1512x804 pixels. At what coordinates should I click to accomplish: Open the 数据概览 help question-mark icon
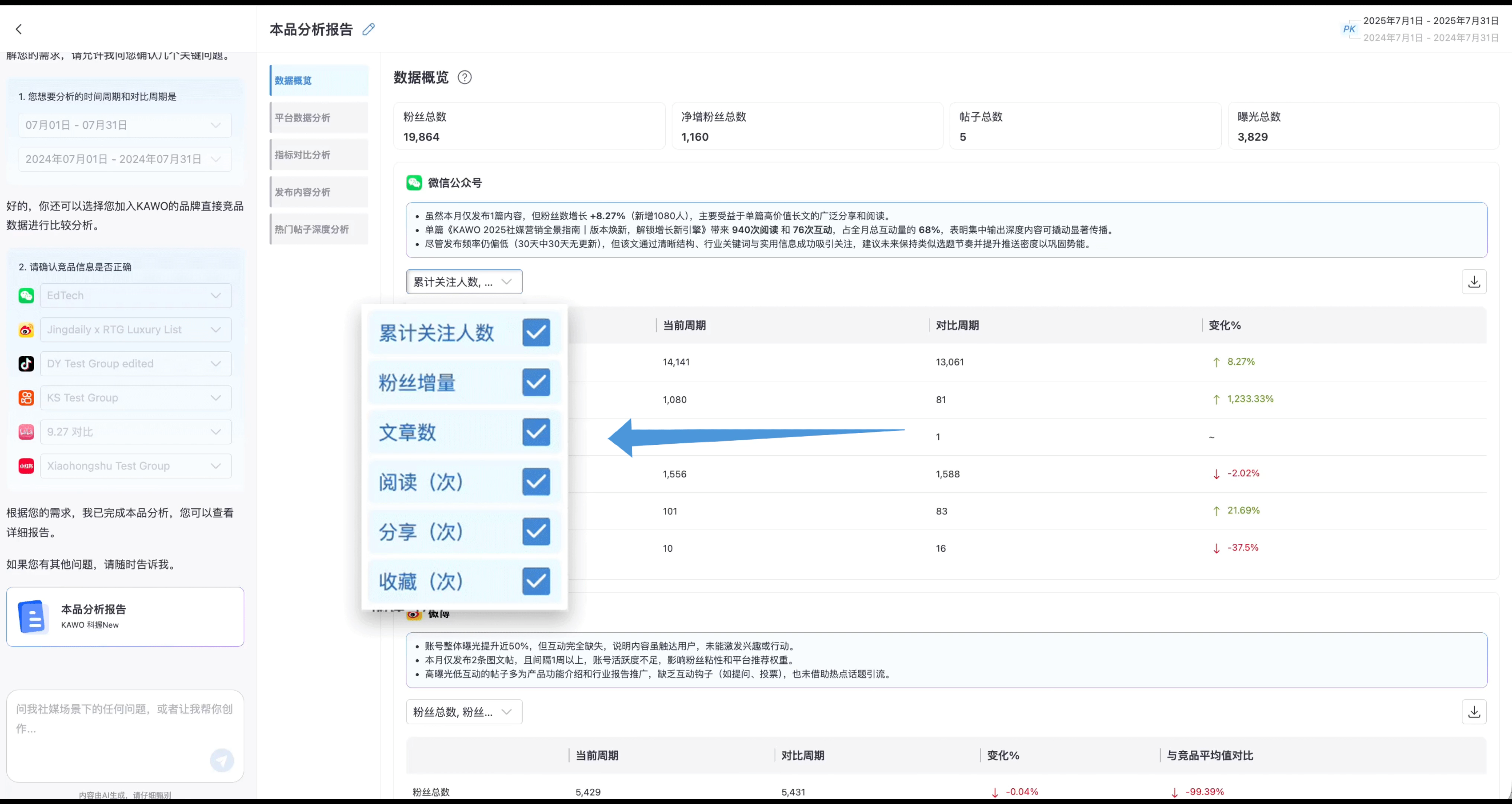click(464, 77)
